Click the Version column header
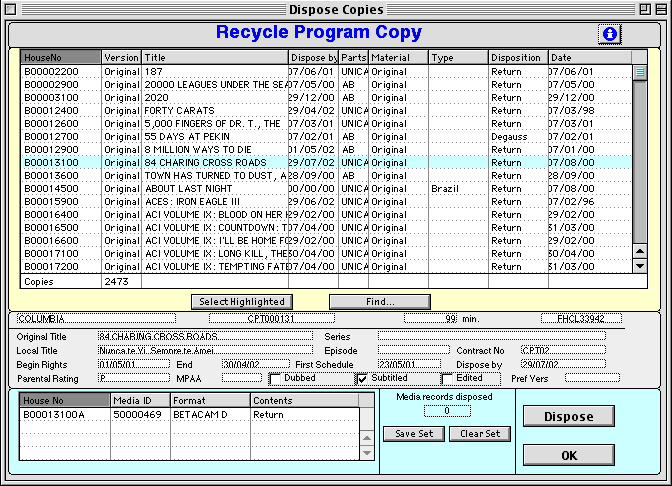The height and width of the screenshot is (486, 672). pyautogui.click(x=121, y=57)
